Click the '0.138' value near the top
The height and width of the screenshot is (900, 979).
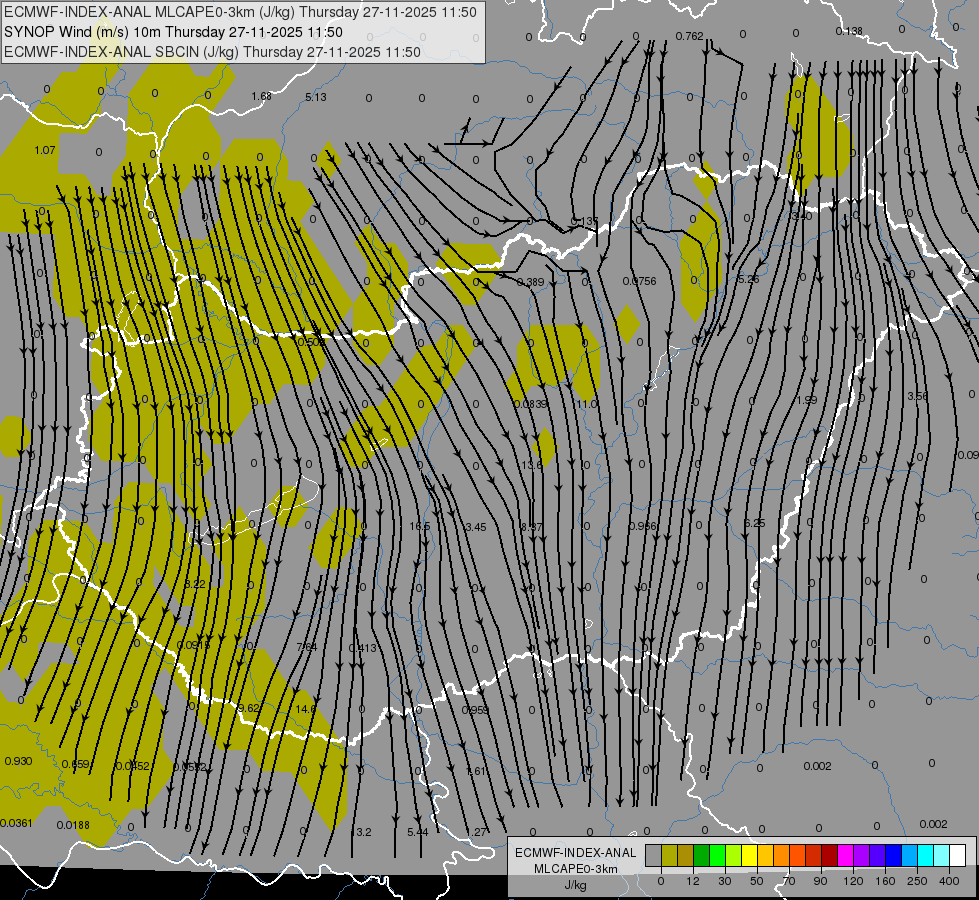(x=849, y=31)
